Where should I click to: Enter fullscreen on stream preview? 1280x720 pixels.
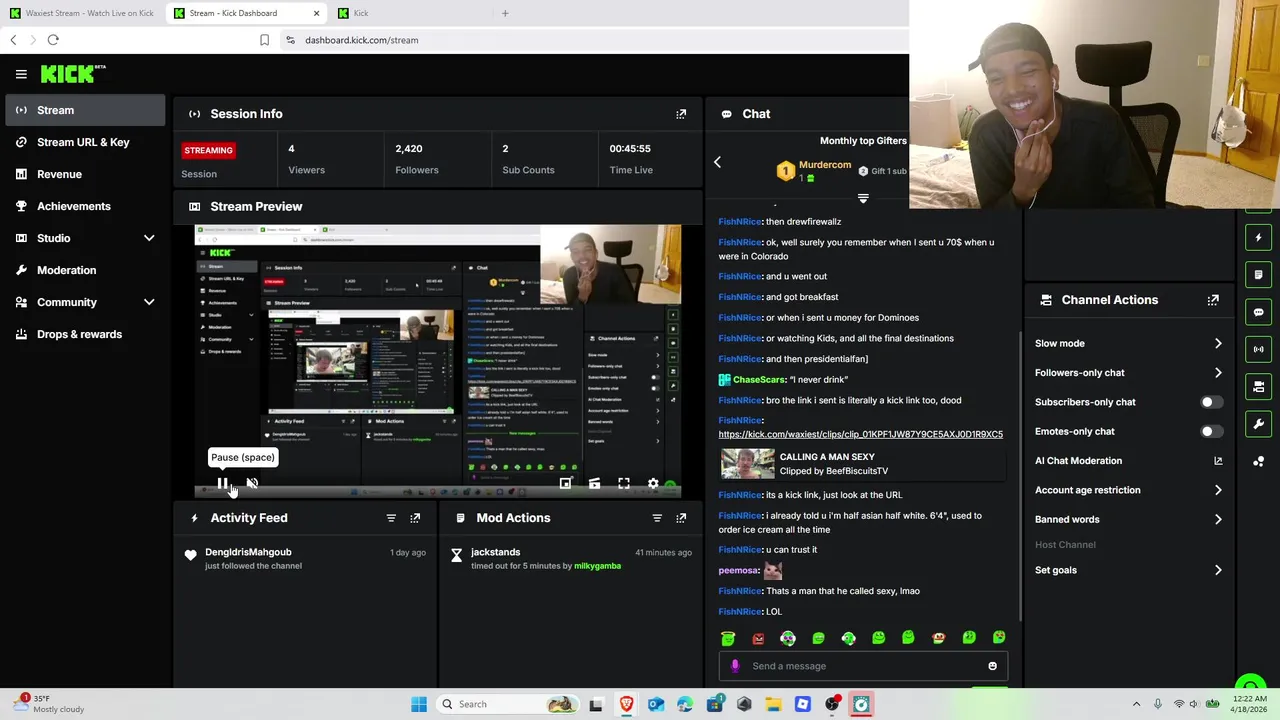tap(623, 484)
